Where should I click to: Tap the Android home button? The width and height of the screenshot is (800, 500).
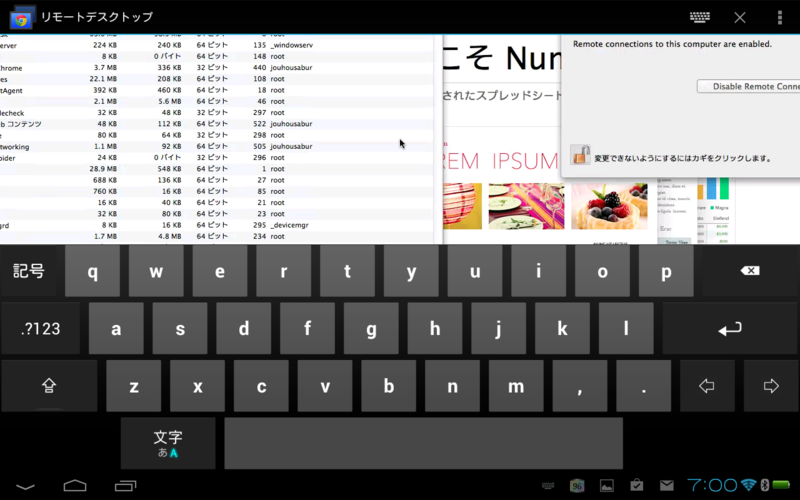74,485
